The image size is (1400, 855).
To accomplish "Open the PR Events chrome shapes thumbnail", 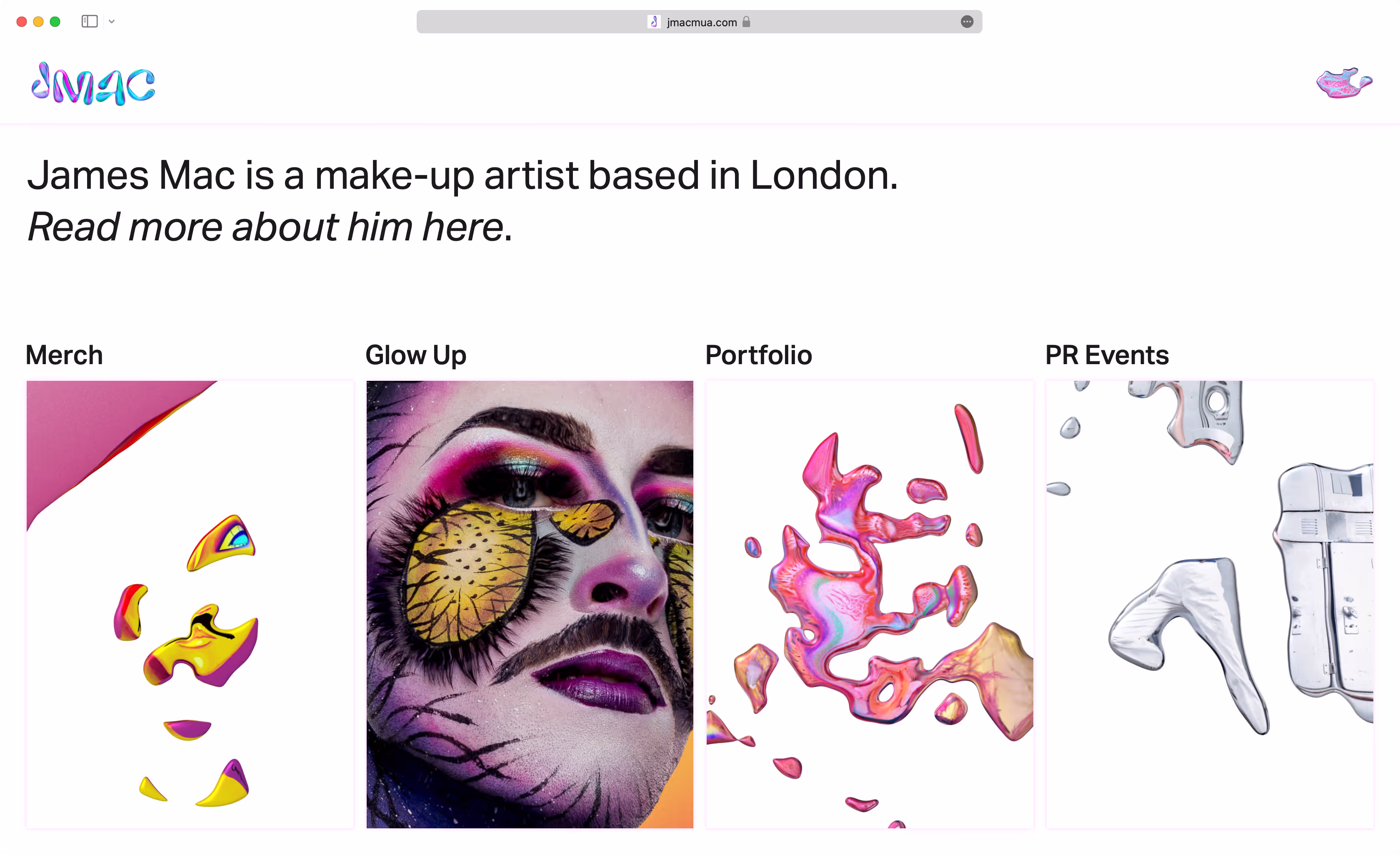I will 1210,605.
